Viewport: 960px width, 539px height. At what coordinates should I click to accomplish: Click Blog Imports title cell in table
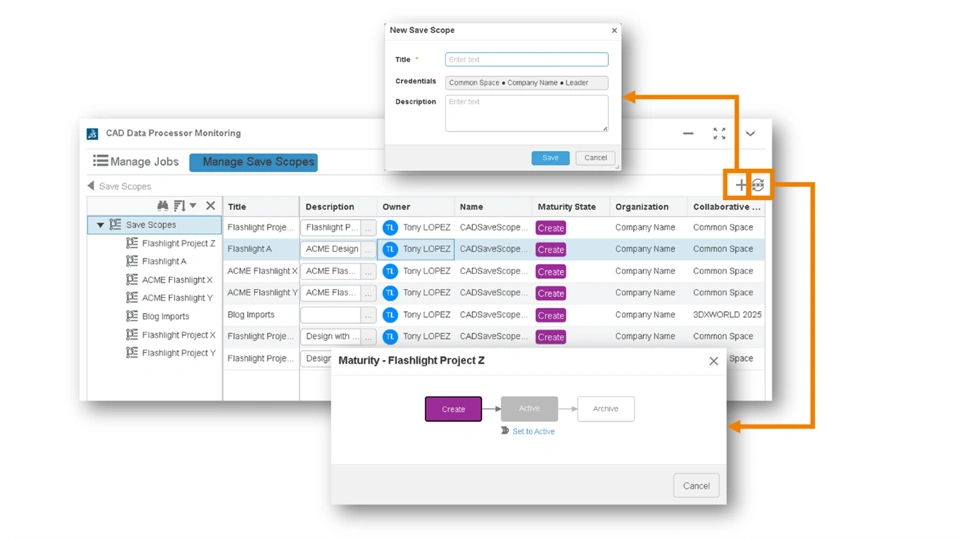tap(251, 315)
